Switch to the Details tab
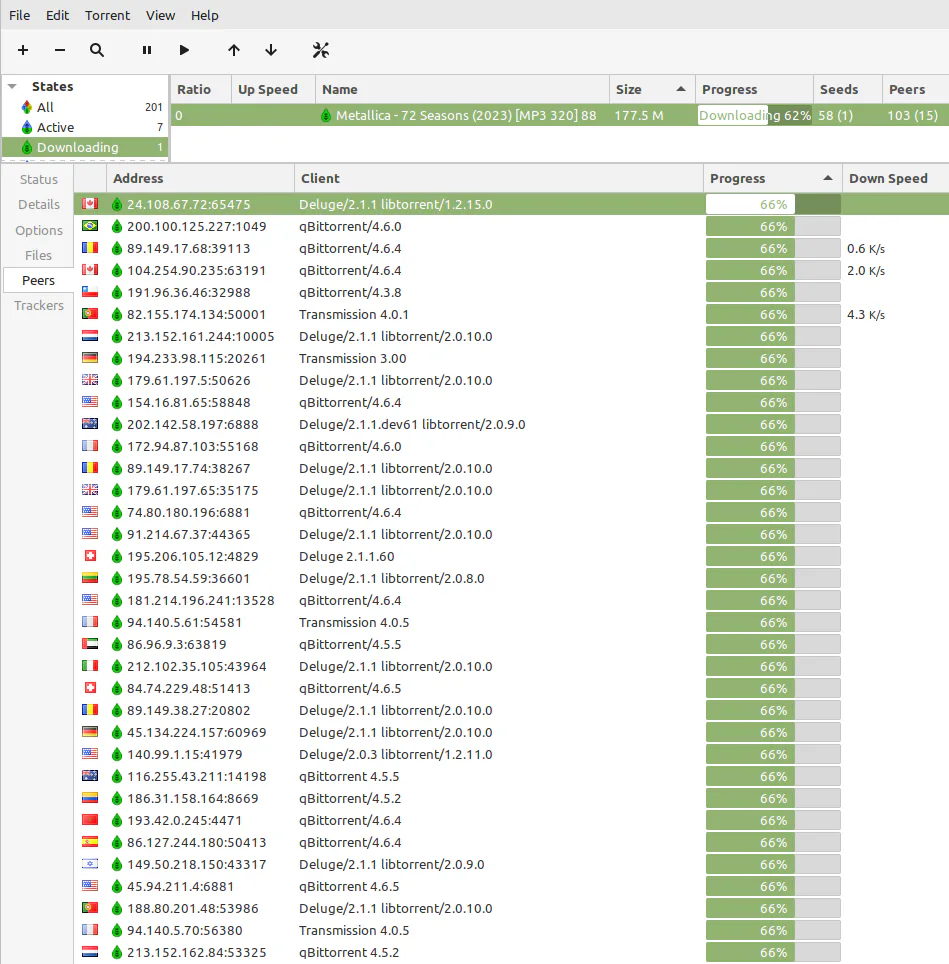The width and height of the screenshot is (949, 964). [x=39, y=205]
